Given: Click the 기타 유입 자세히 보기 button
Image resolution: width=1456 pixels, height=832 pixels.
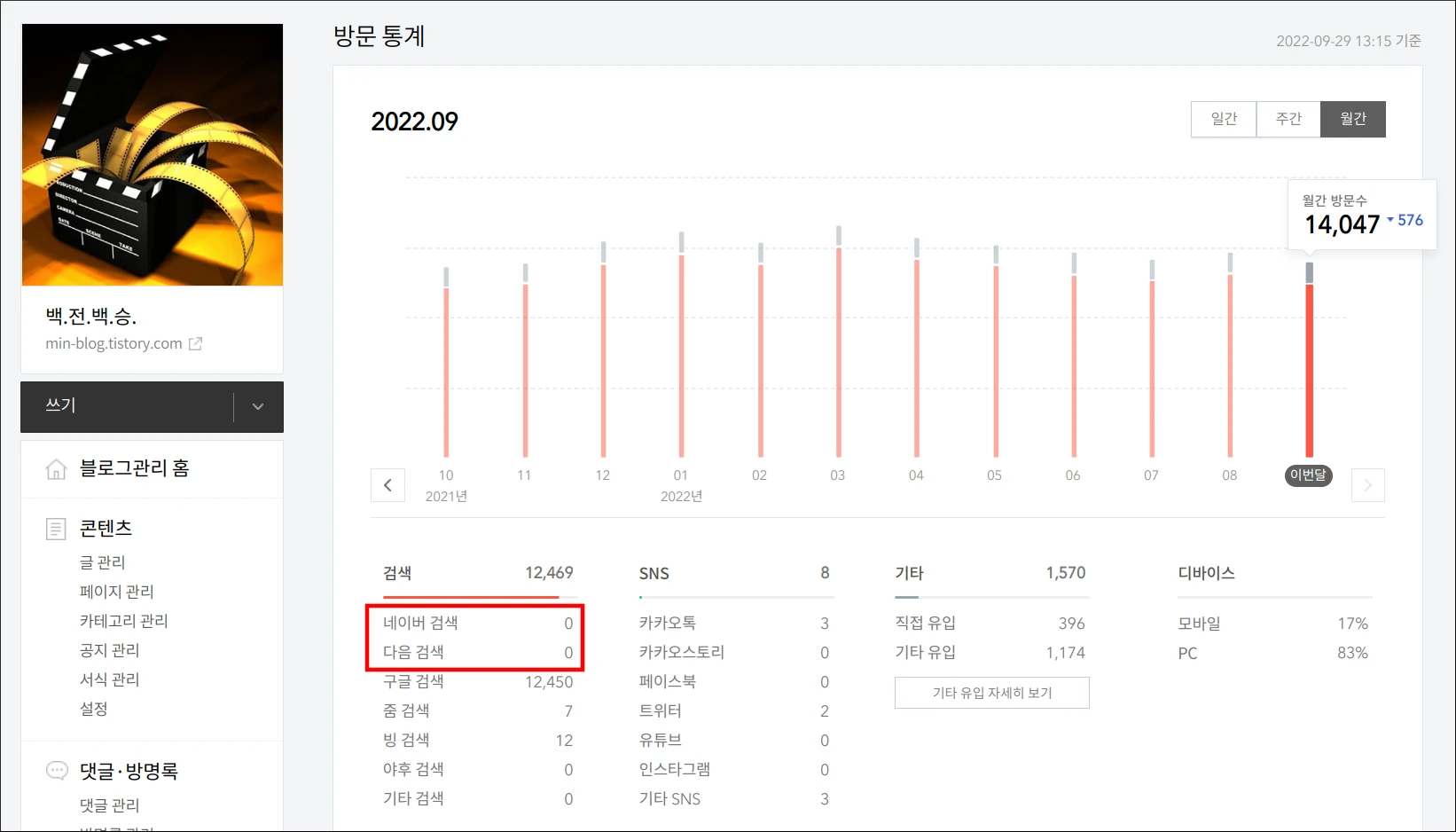Looking at the screenshot, I should (991, 693).
